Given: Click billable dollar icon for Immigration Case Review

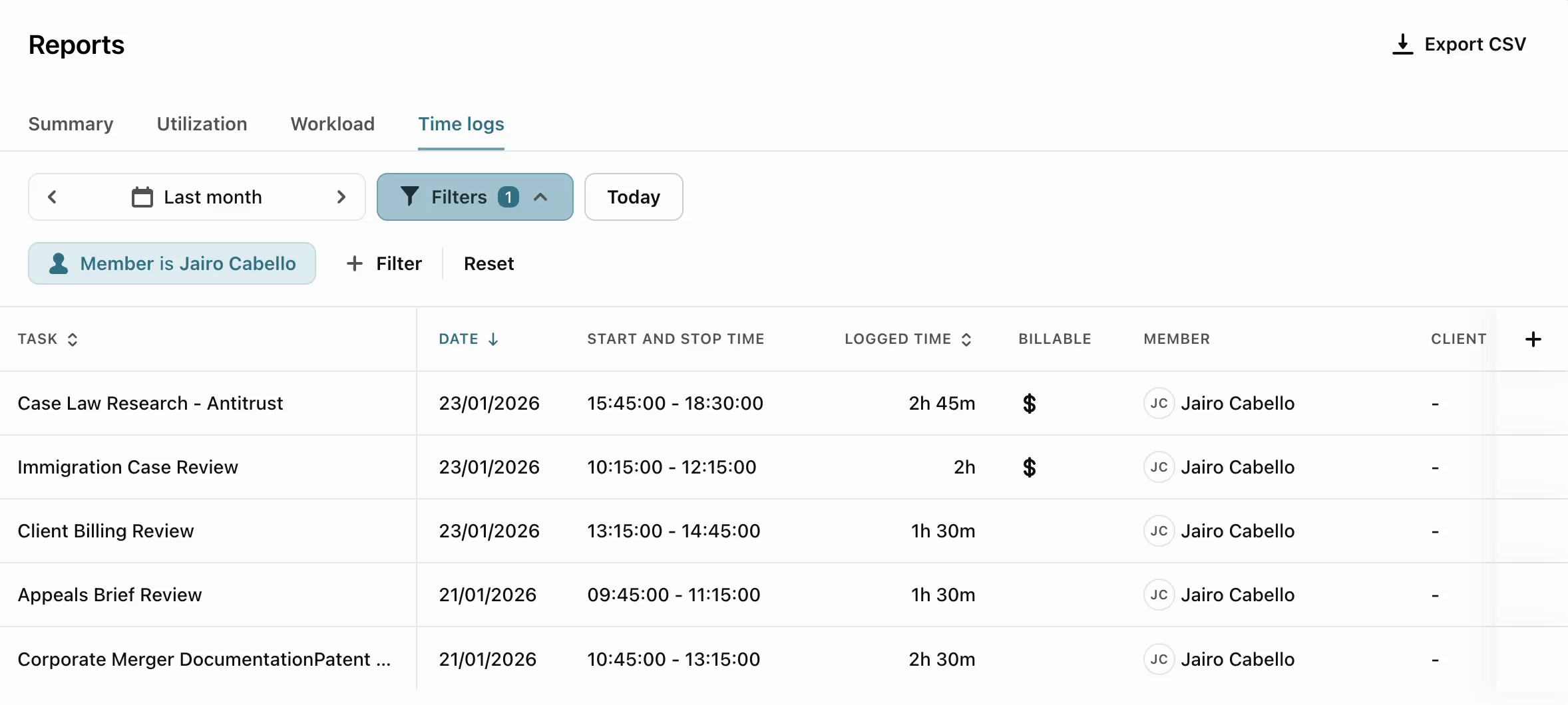Looking at the screenshot, I should tap(1029, 467).
